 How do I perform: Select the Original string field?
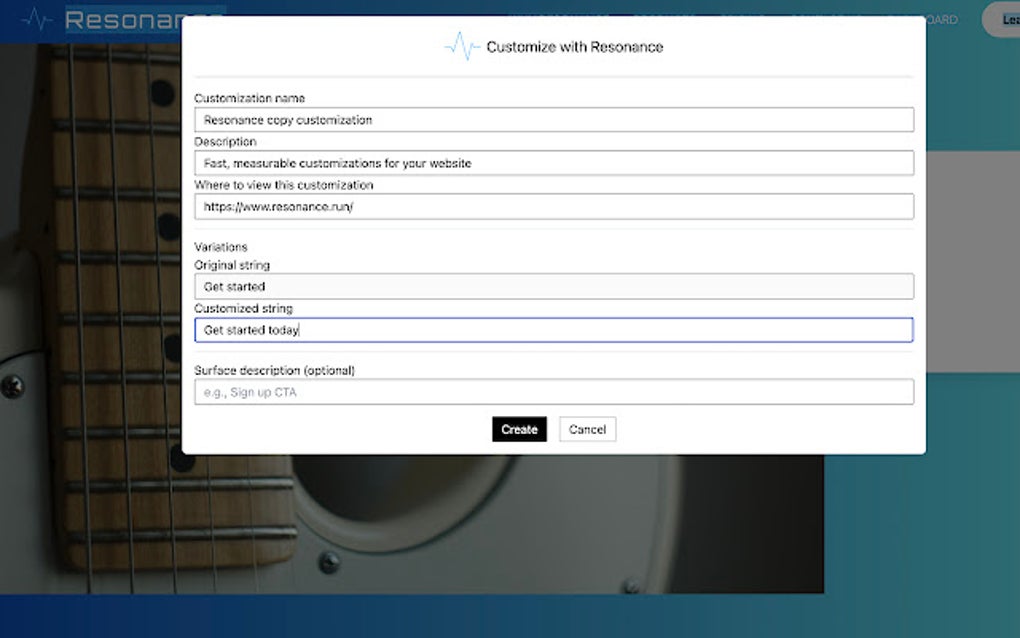(x=553, y=286)
